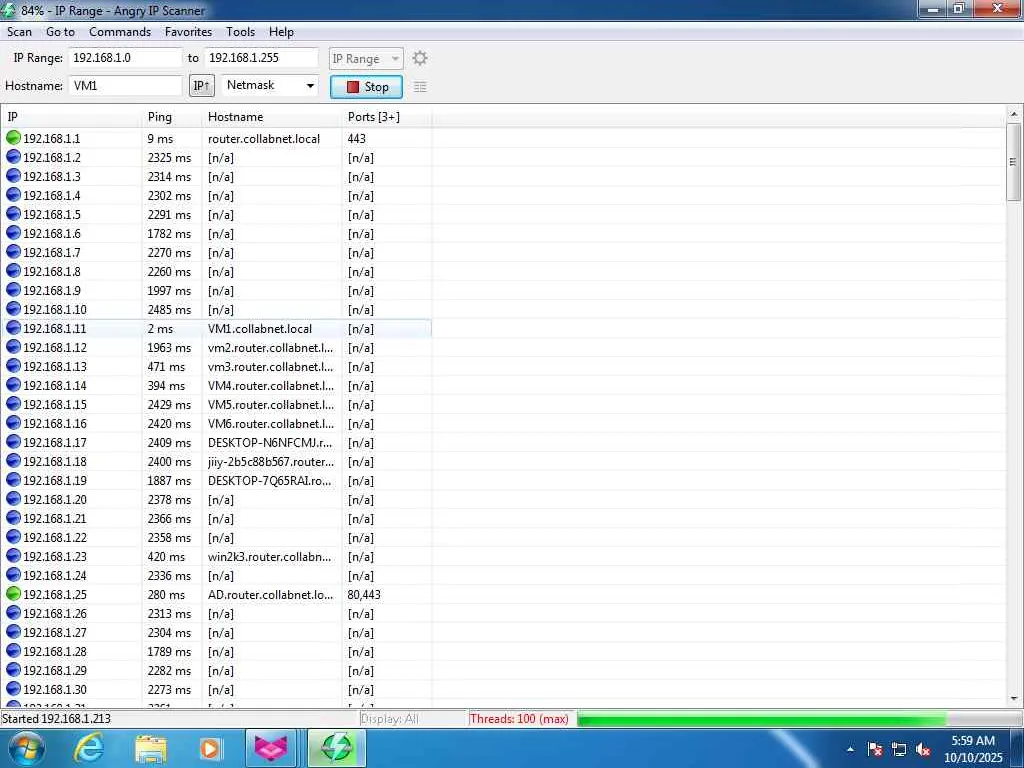
Task: Click Threads: 100 (max) in status bar
Action: (519, 719)
